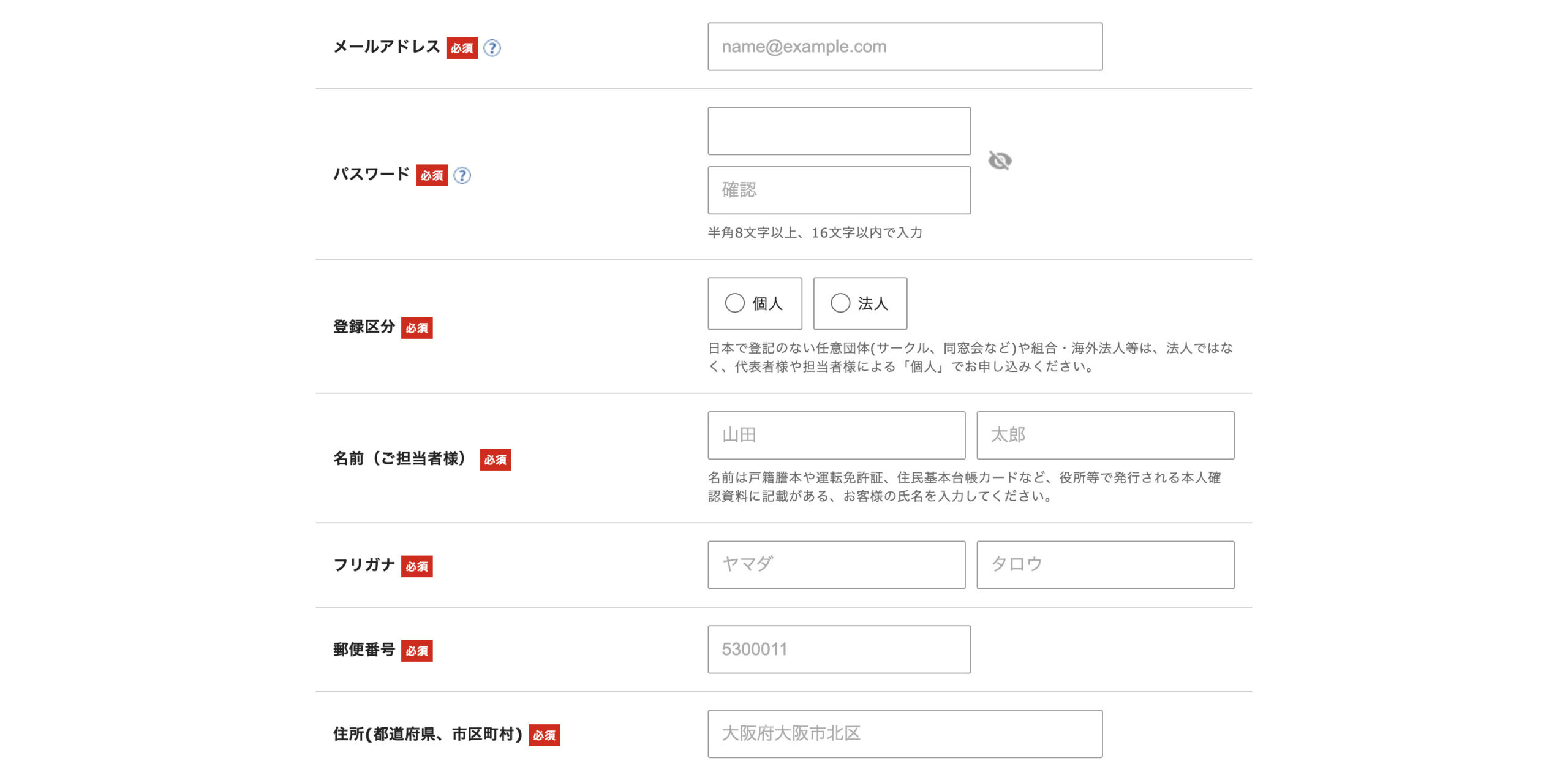Click the 太郎 first name field
1568x769 pixels.
tap(1106, 435)
